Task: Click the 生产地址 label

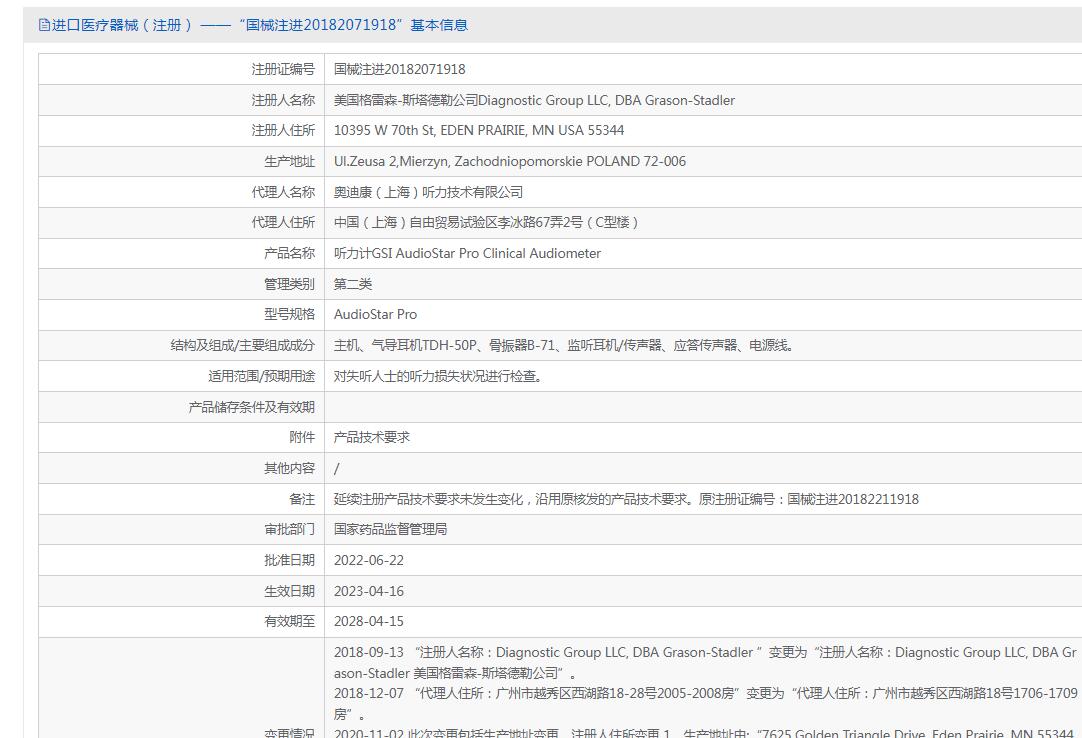Action: (x=289, y=162)
